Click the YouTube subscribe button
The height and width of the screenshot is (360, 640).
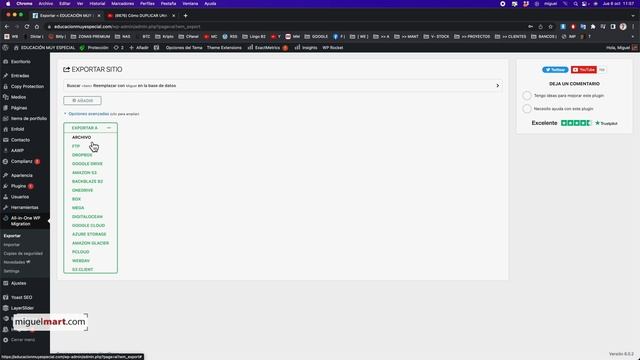click(584, 70)
